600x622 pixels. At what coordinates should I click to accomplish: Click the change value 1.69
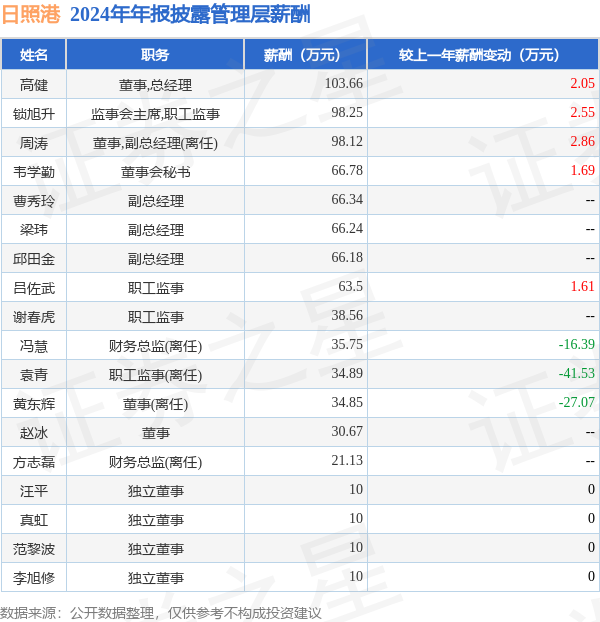[582, 170]
